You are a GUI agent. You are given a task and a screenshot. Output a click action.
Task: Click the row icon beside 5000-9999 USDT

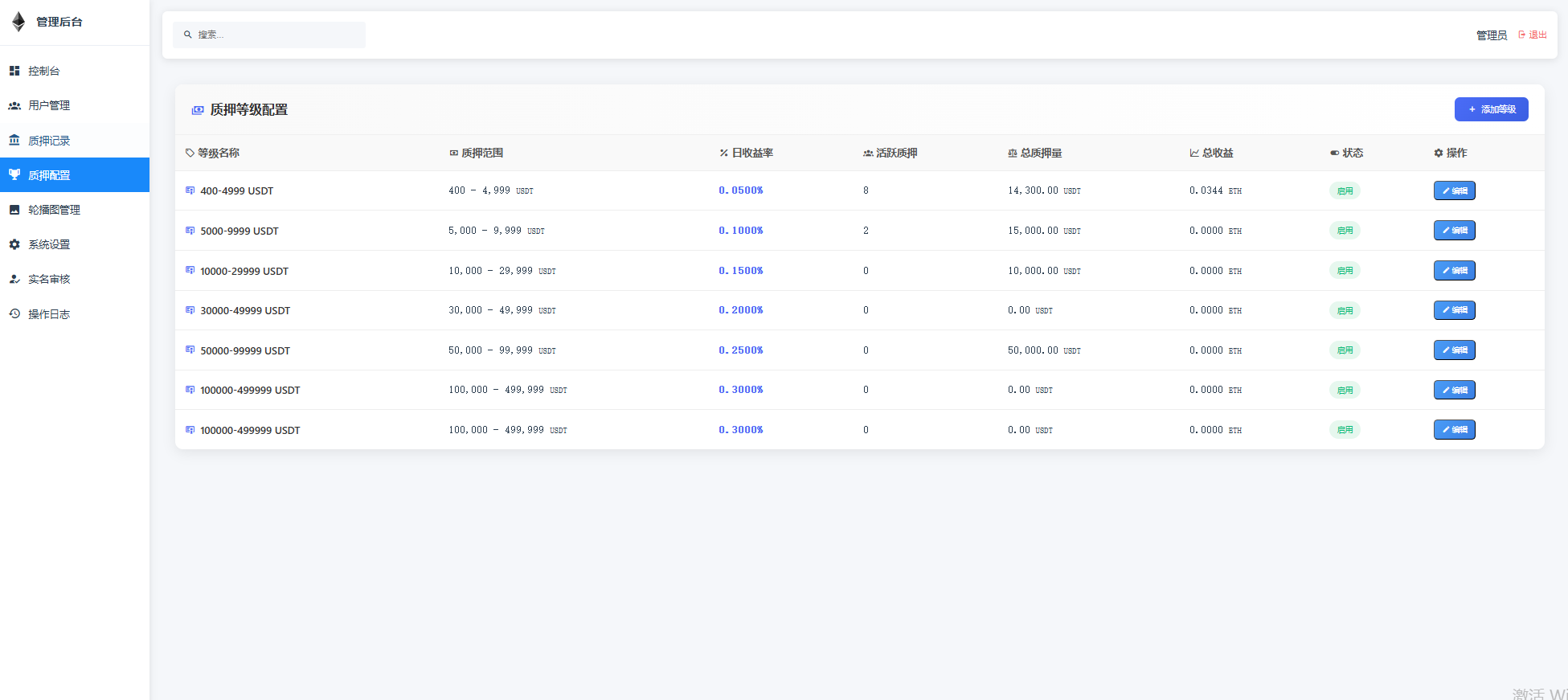click(x=190, y=231)
